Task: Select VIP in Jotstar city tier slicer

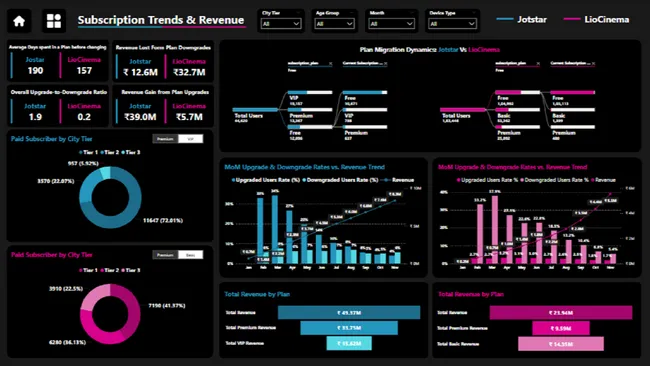Action: point(191,139)
